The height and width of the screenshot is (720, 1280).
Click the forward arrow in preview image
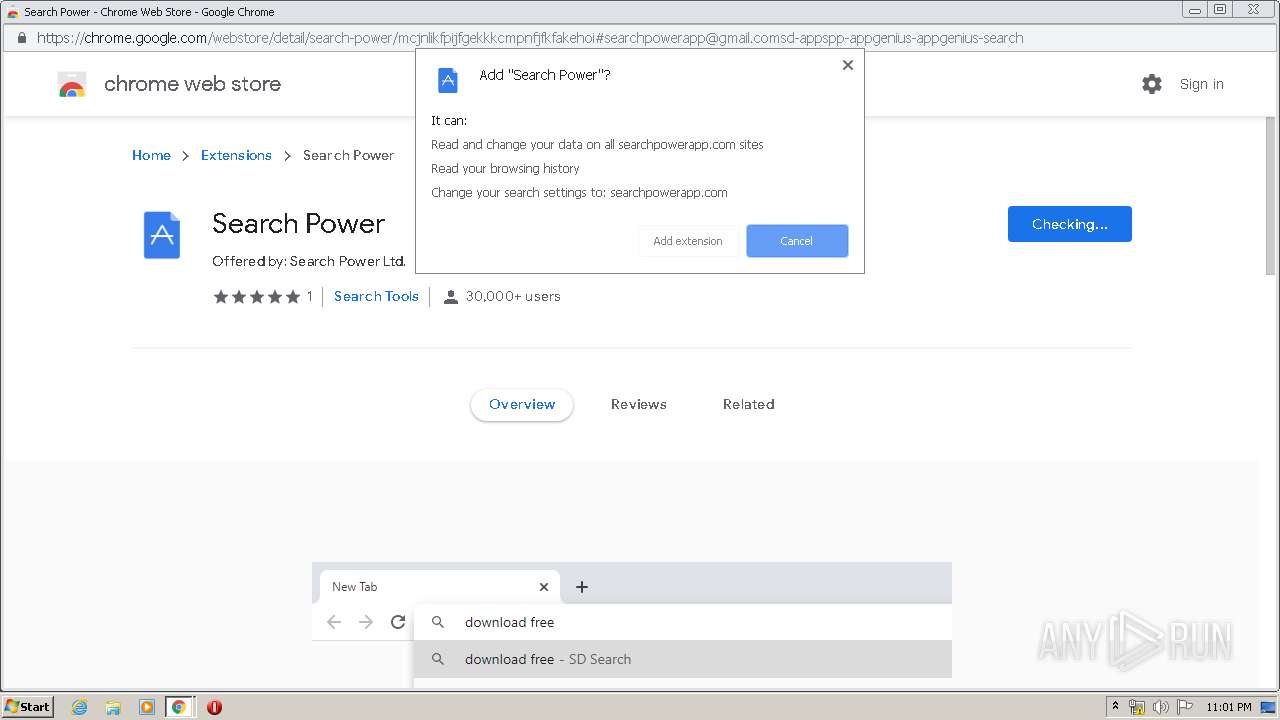pyautogui.click(x=366, y=622)
